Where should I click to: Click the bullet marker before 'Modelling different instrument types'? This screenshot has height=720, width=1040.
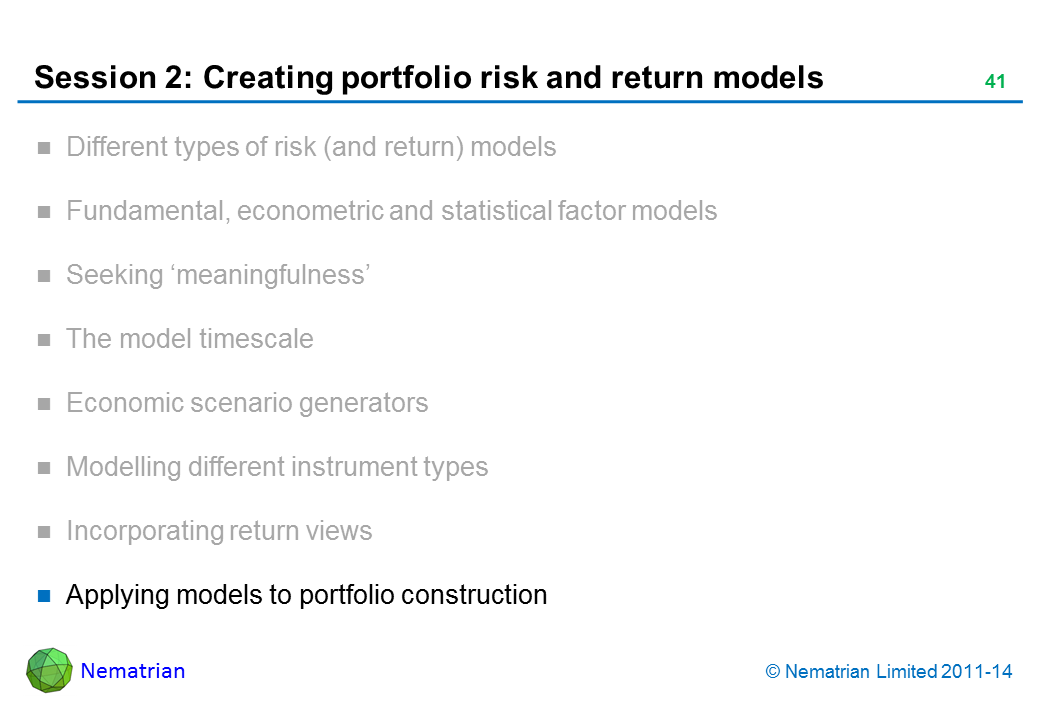[44, 469]
